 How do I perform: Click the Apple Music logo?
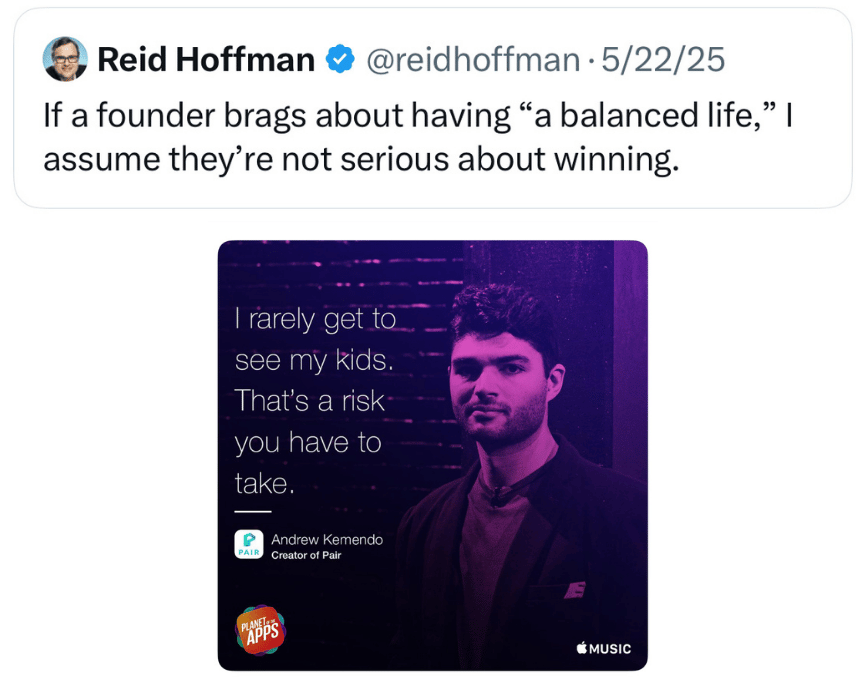tap(603, 648)
